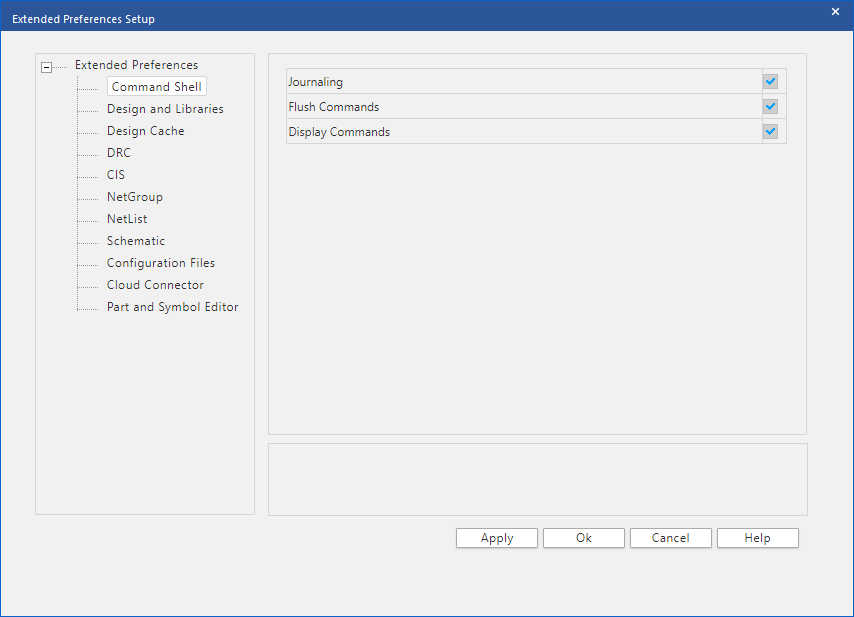Click the Flush Commands label text
Screen dimensions: 854x617
tap(333, 107)
